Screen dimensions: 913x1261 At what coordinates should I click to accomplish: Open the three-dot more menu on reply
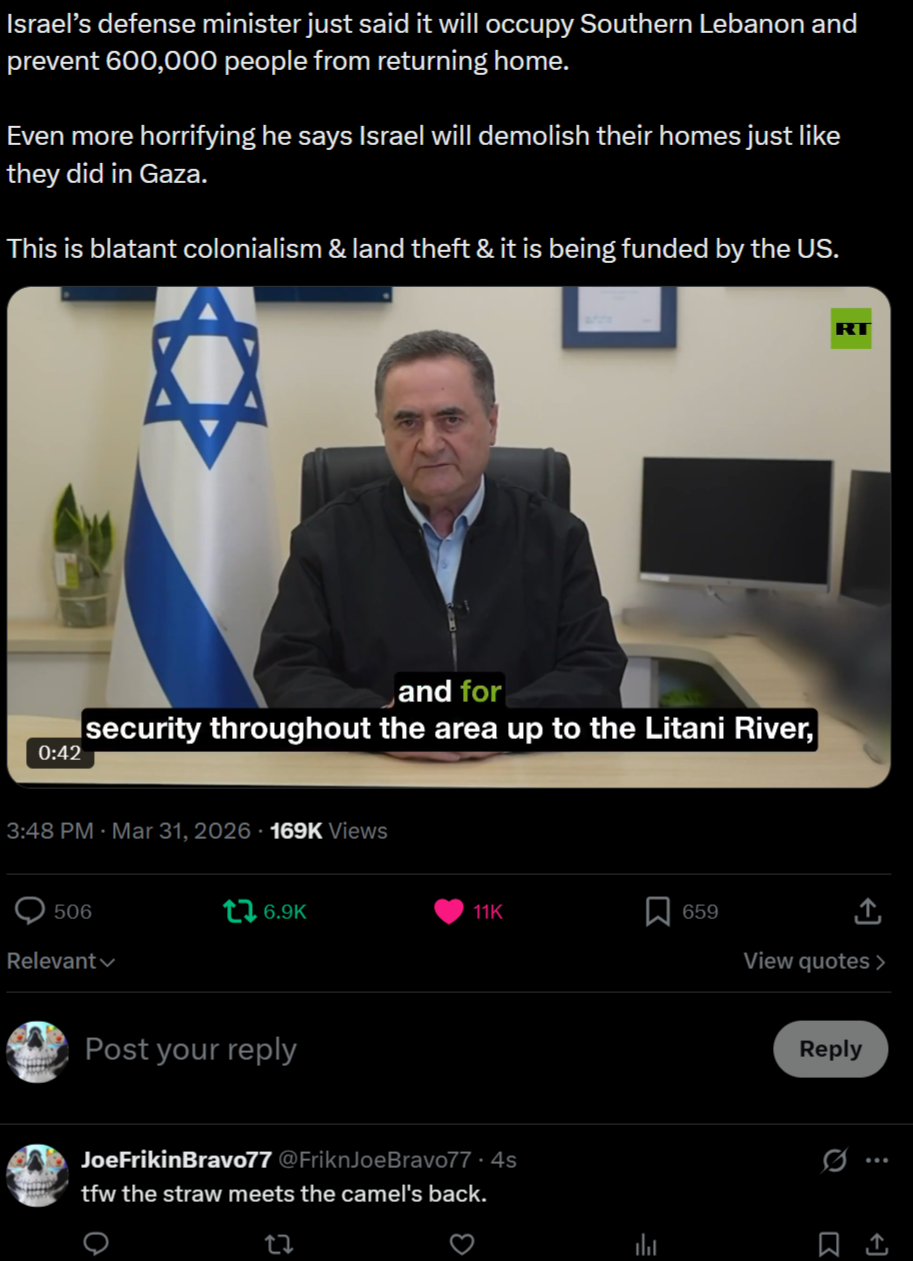(877, 1160)
